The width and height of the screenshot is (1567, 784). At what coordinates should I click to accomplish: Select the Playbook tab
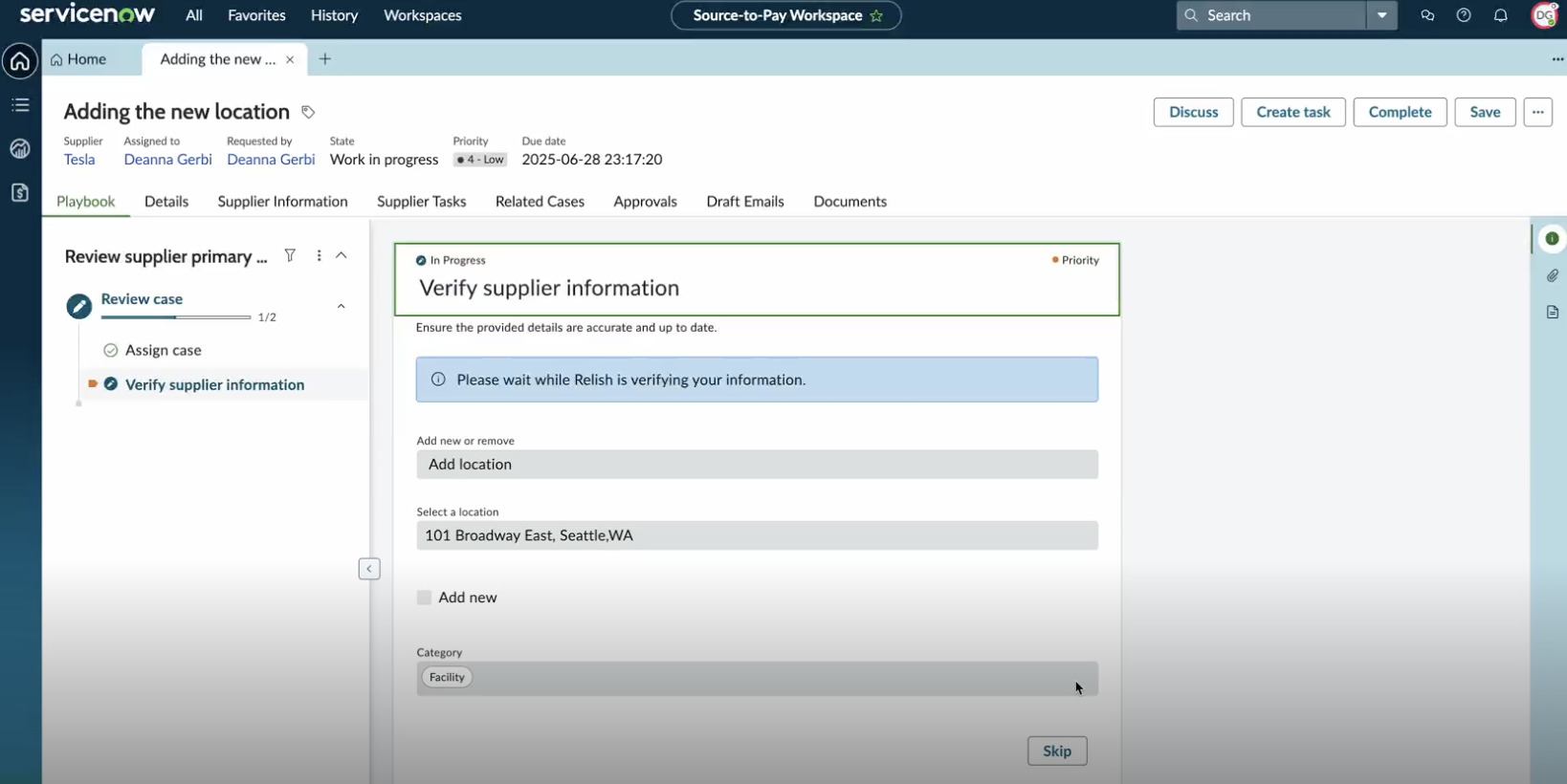coord(85,202)
